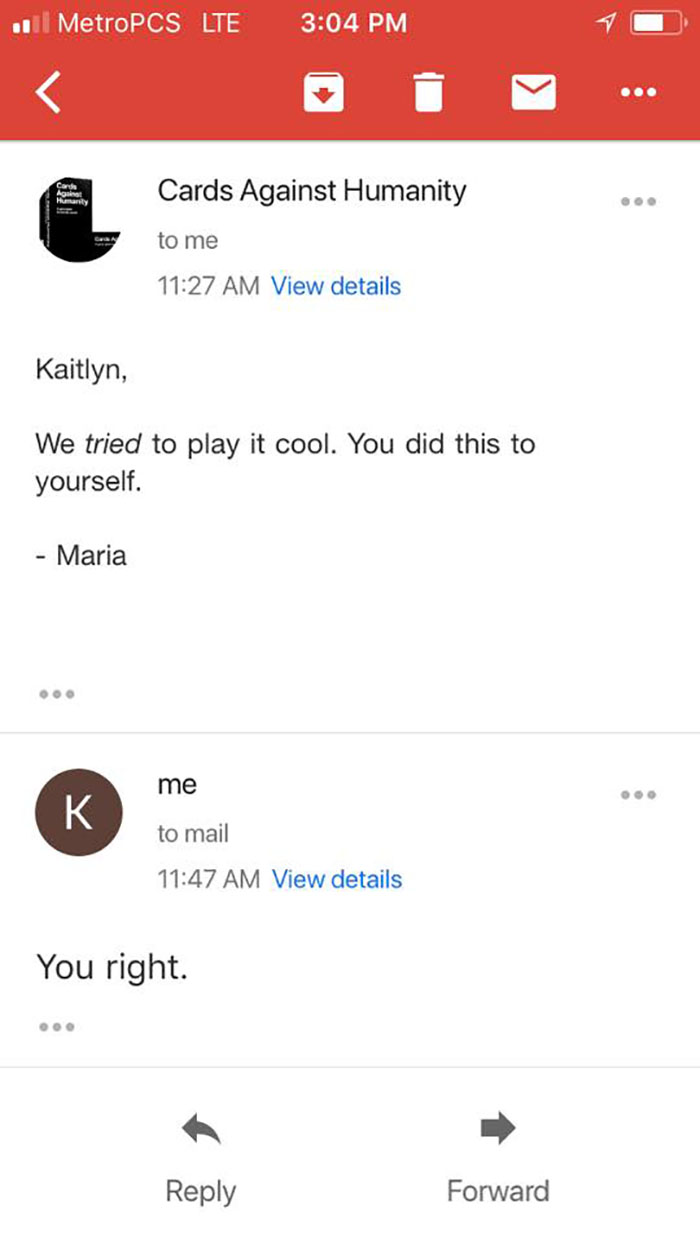View details of the 11:47 AM reply
The height and width of the screenshot is (1244, 700).
coord(336,879)
